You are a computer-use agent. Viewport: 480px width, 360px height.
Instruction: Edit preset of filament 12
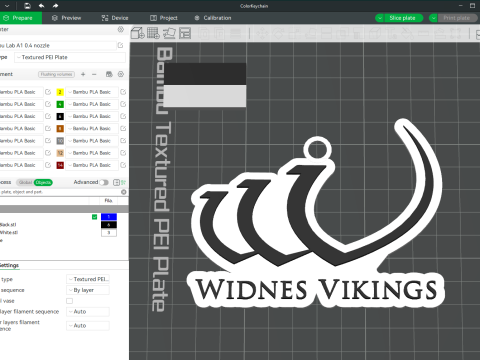(123, 153)
